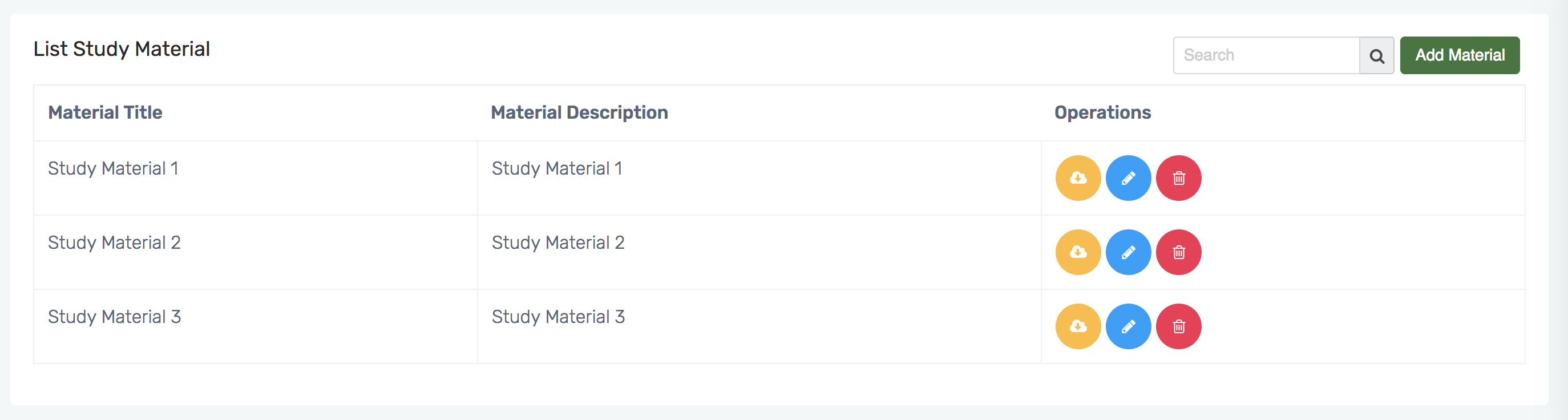This screenshot has width=1568, height=420.
Task: Click the Material Title column header
Action: pos(106,112)
